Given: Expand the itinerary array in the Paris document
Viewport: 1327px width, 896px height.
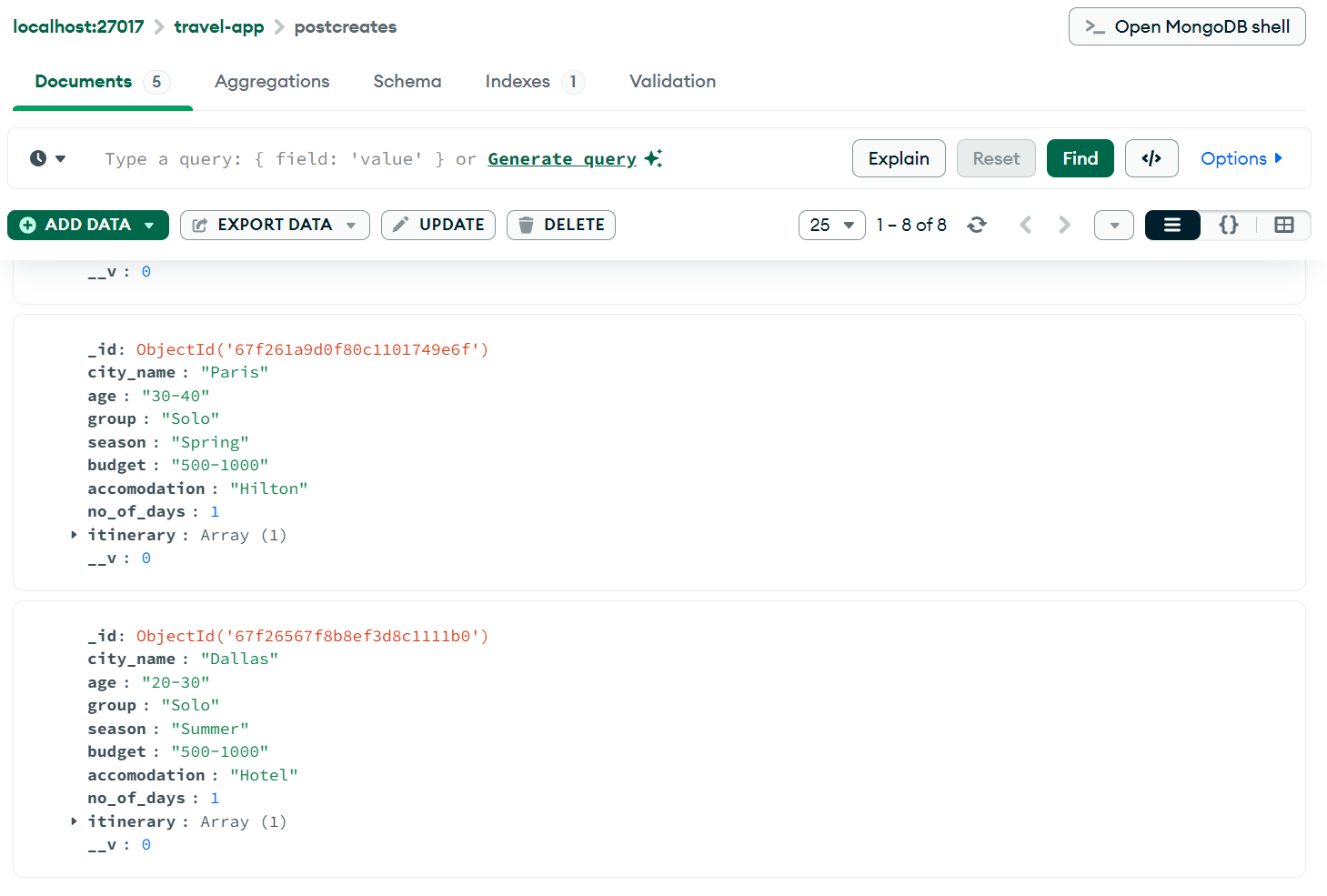Looking at the screenshot, I should pyautogui.click(x=74, y=535).
